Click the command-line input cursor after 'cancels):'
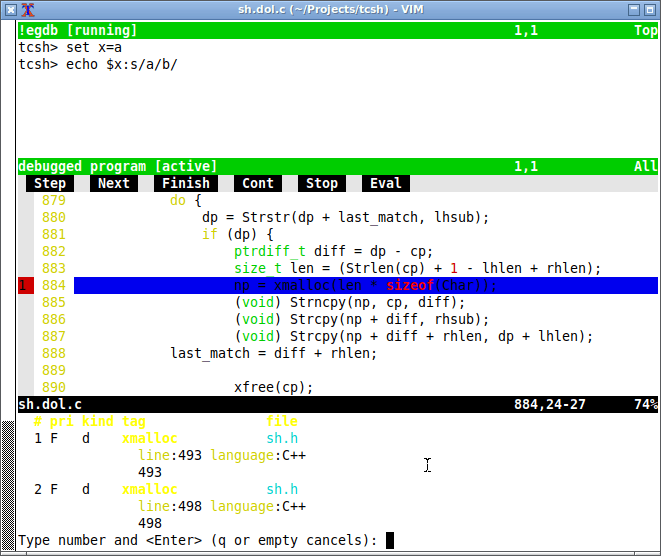 click(x=390, y=540)
